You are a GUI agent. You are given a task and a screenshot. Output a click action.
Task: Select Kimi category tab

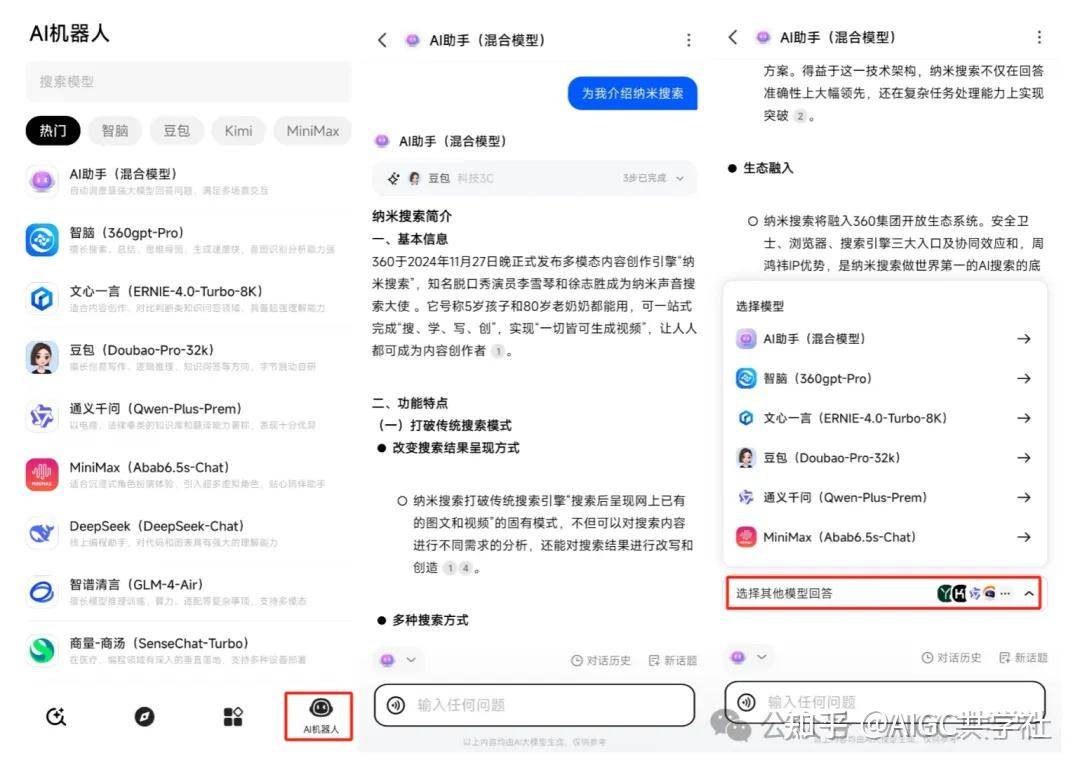point(238,131)
